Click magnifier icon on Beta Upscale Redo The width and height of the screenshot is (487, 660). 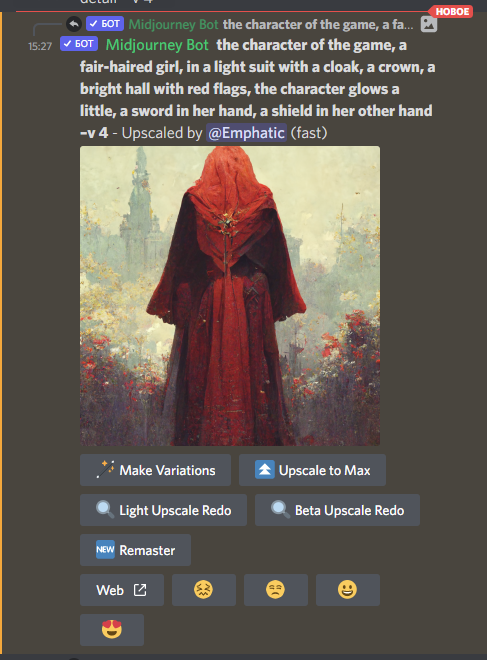pyautogui.click(x=280, y=510)
